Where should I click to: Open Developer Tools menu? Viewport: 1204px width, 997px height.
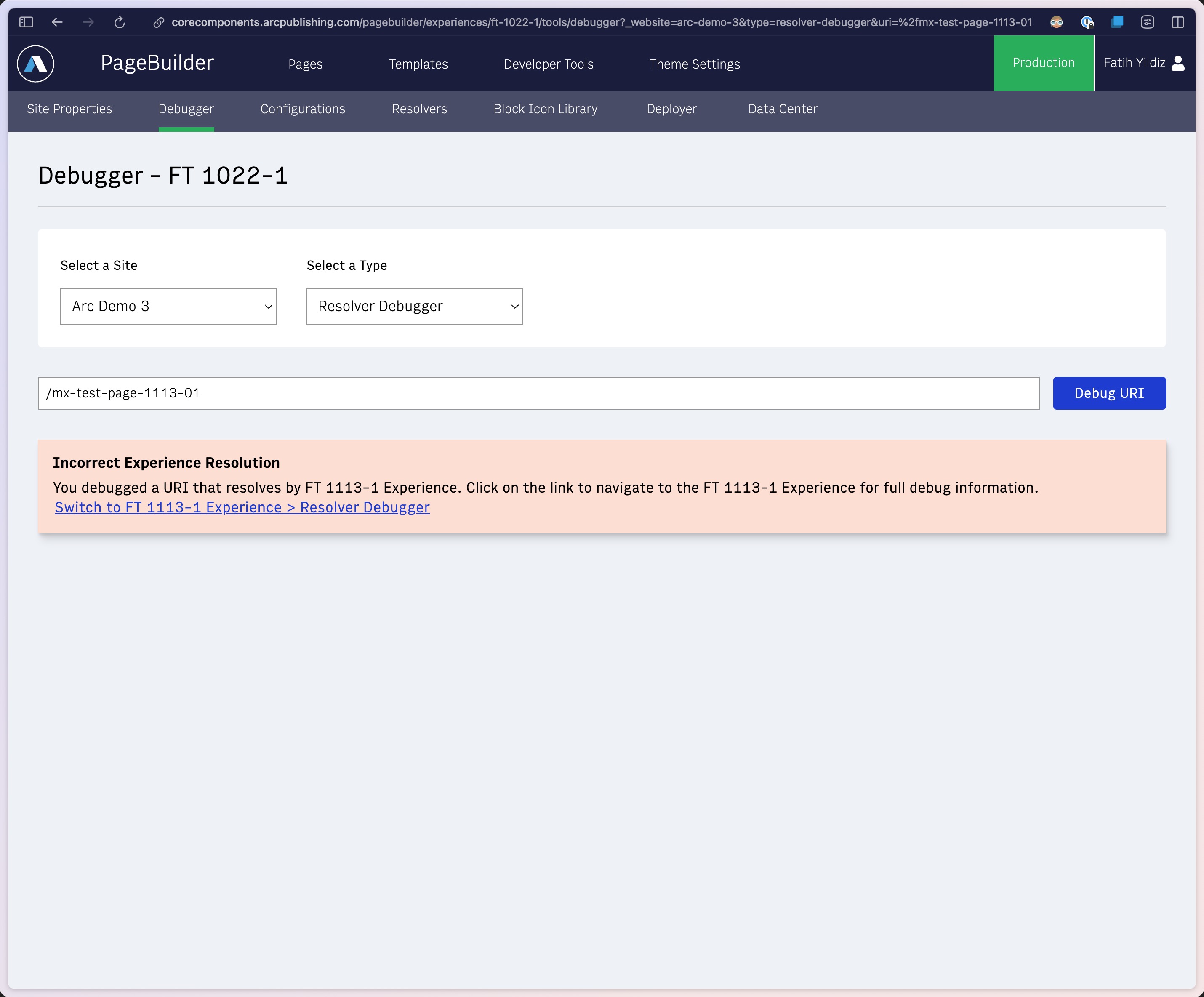coord(549,63)
